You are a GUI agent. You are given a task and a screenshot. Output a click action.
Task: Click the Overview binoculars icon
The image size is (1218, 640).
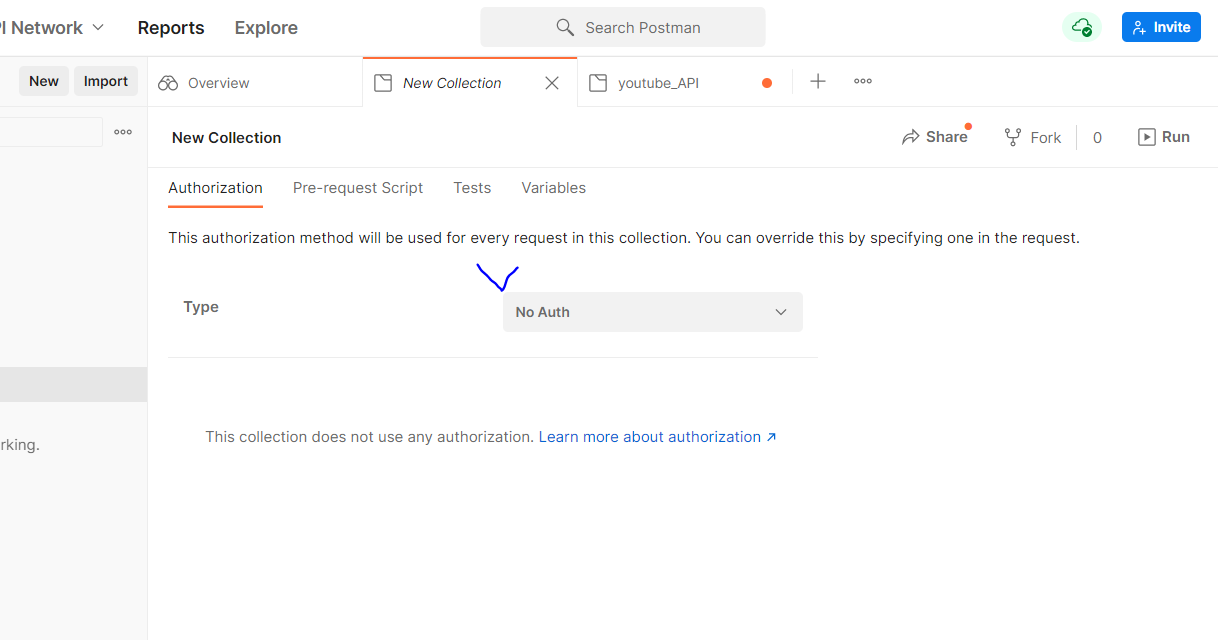[x=168, y=83]
